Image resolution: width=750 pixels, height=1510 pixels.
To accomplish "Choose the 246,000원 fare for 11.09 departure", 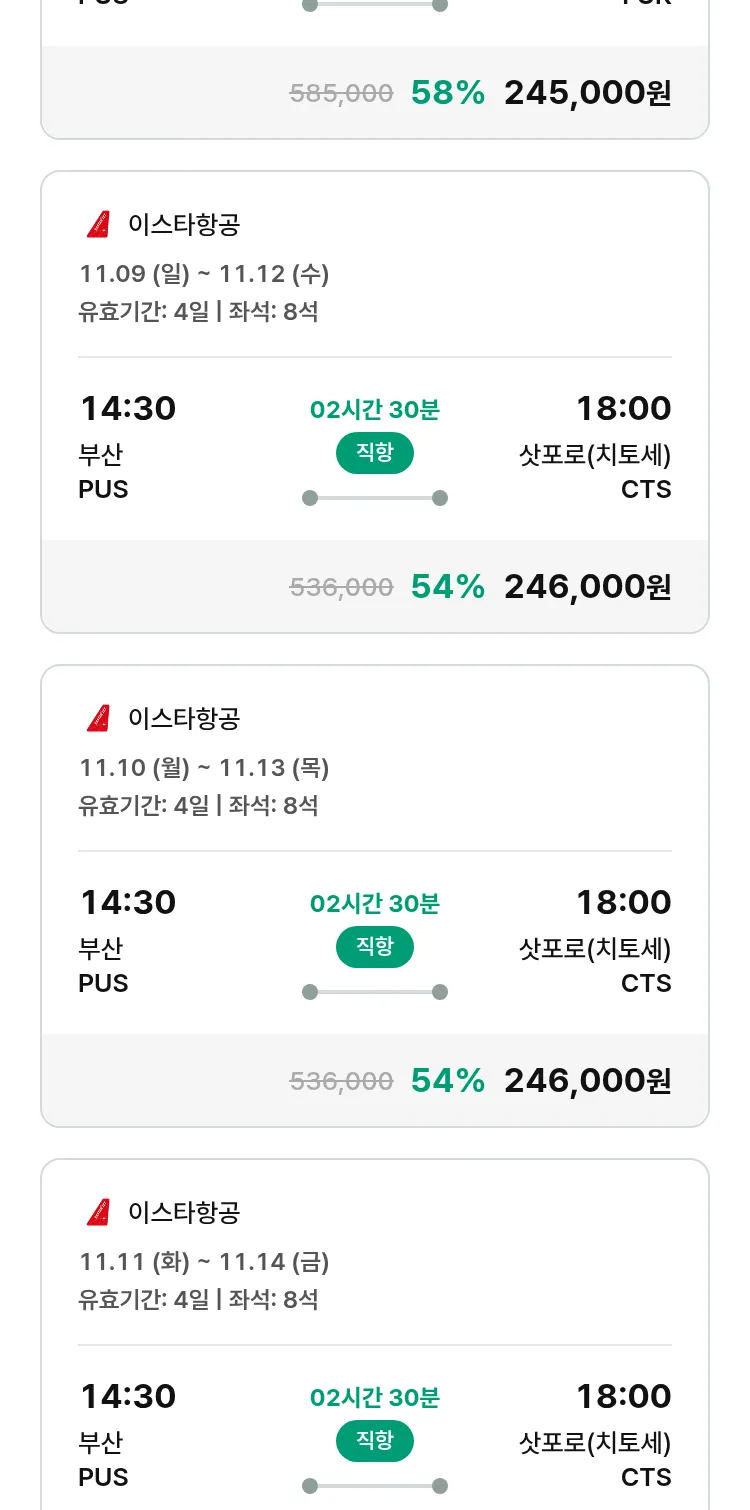I will point(587,587).
